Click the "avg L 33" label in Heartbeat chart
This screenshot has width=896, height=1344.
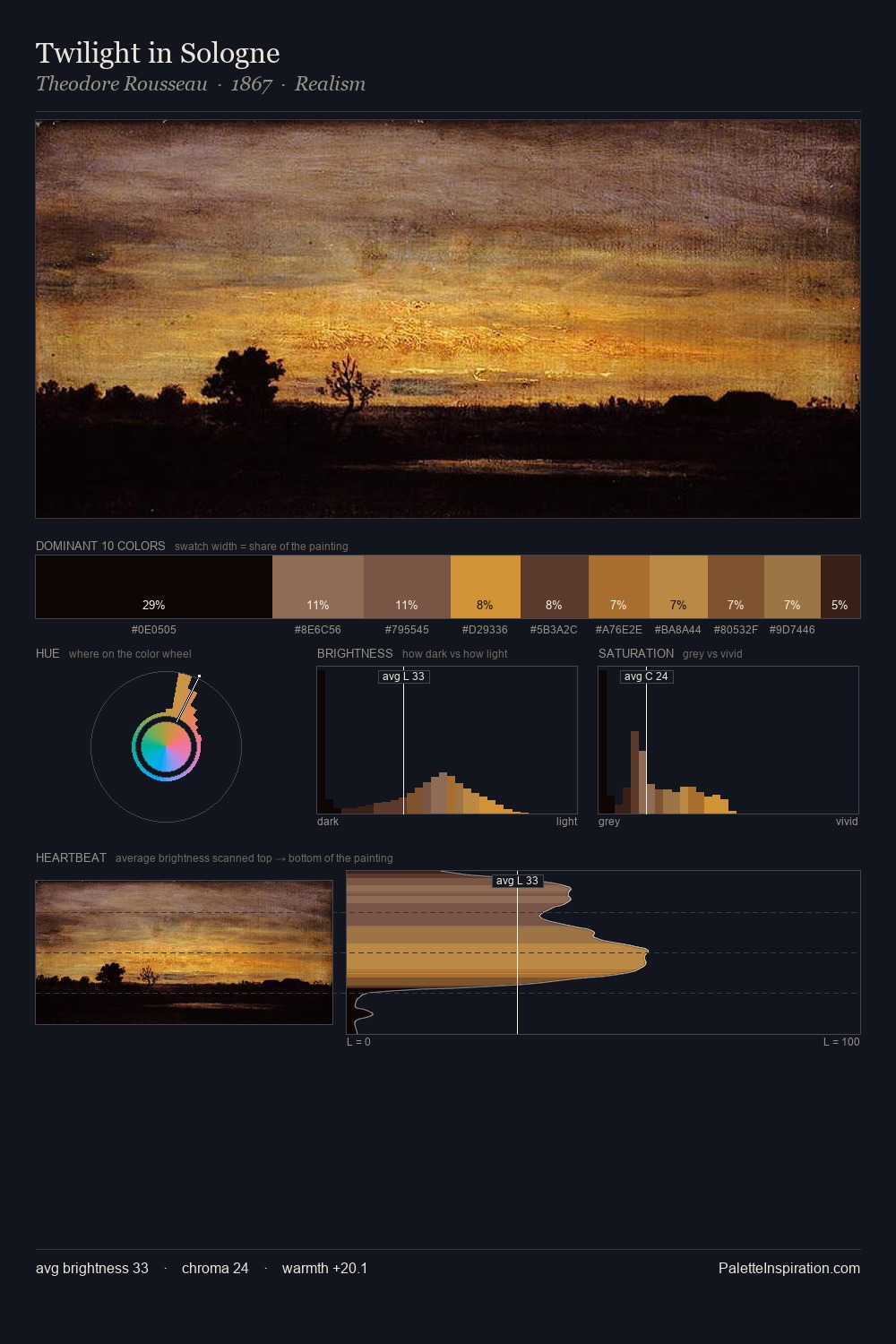click(x=518, y=881)
